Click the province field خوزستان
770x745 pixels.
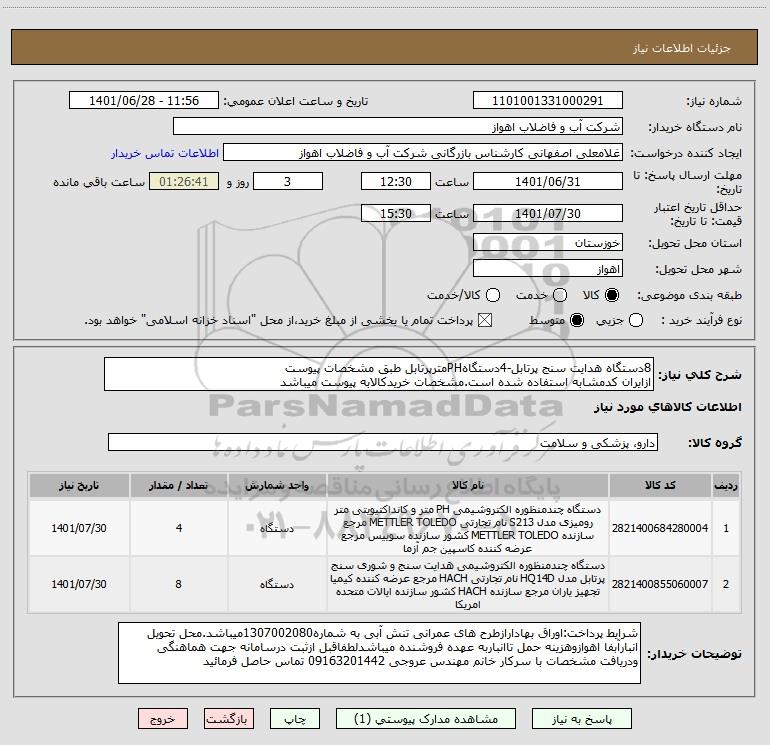[x=548, y=243]
